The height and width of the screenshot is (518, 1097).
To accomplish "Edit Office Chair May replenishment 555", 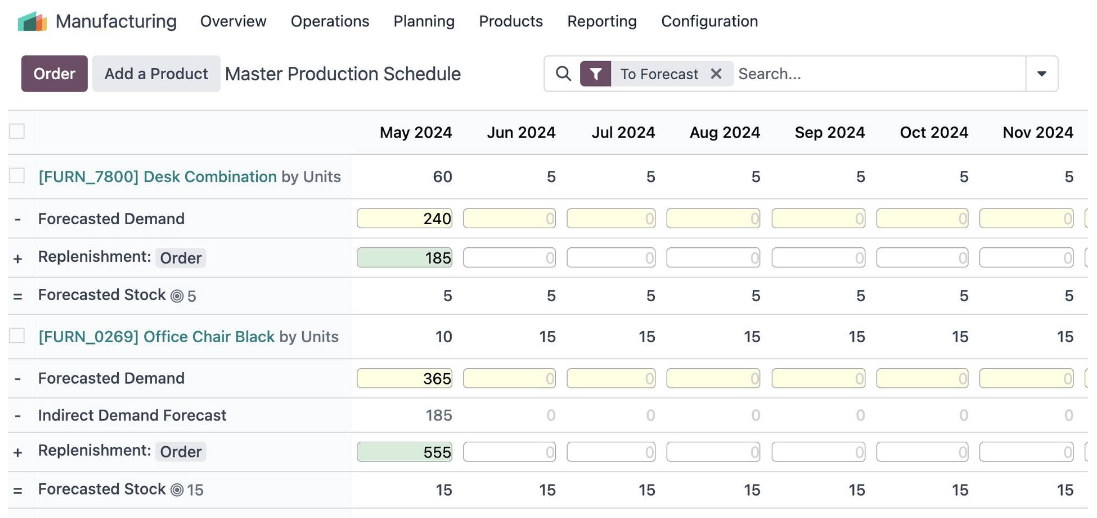I will pyautogui.click(x=404, y=452).
